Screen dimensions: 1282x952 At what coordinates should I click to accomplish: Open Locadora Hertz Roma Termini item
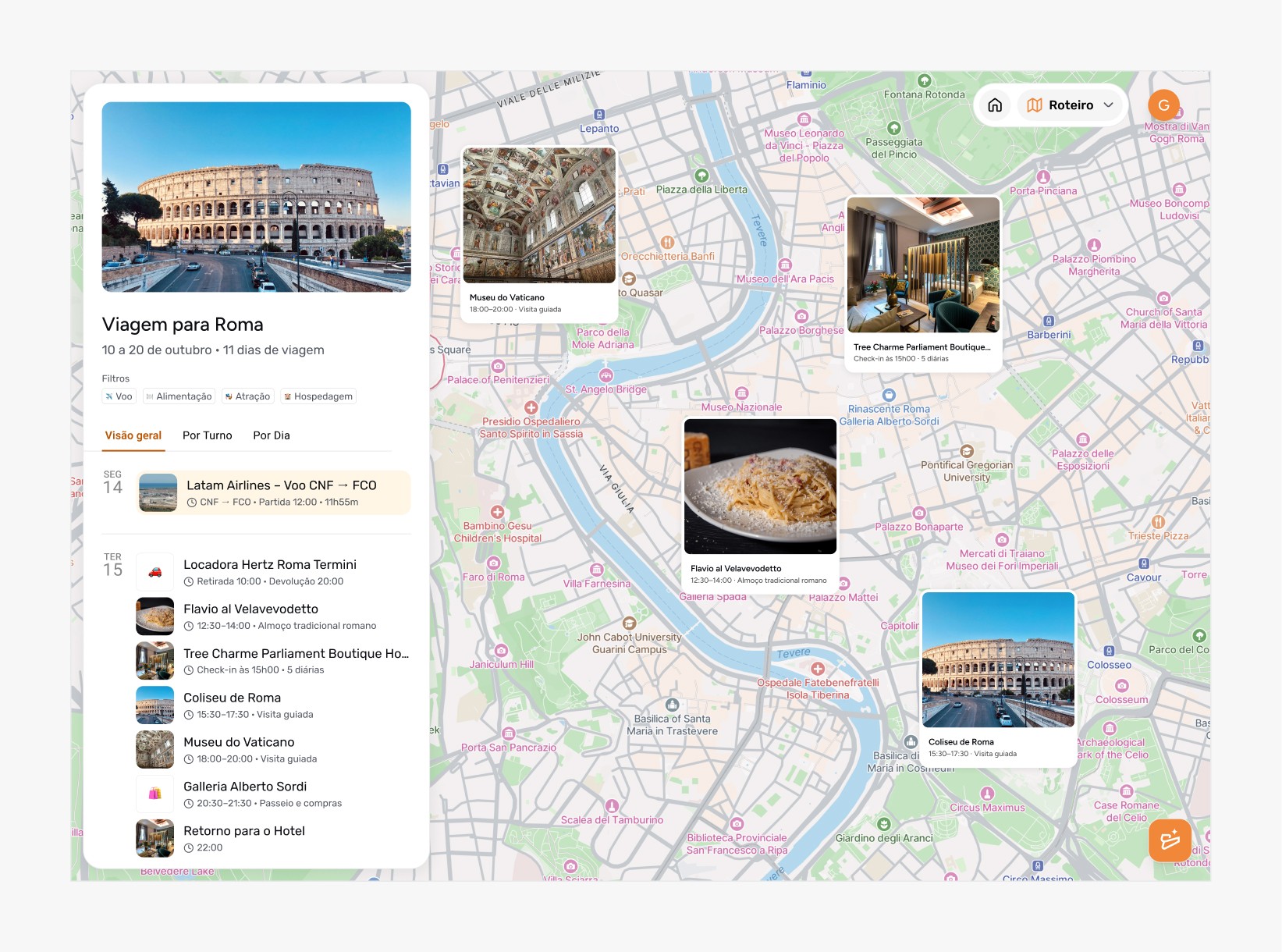tap(273, 572)
